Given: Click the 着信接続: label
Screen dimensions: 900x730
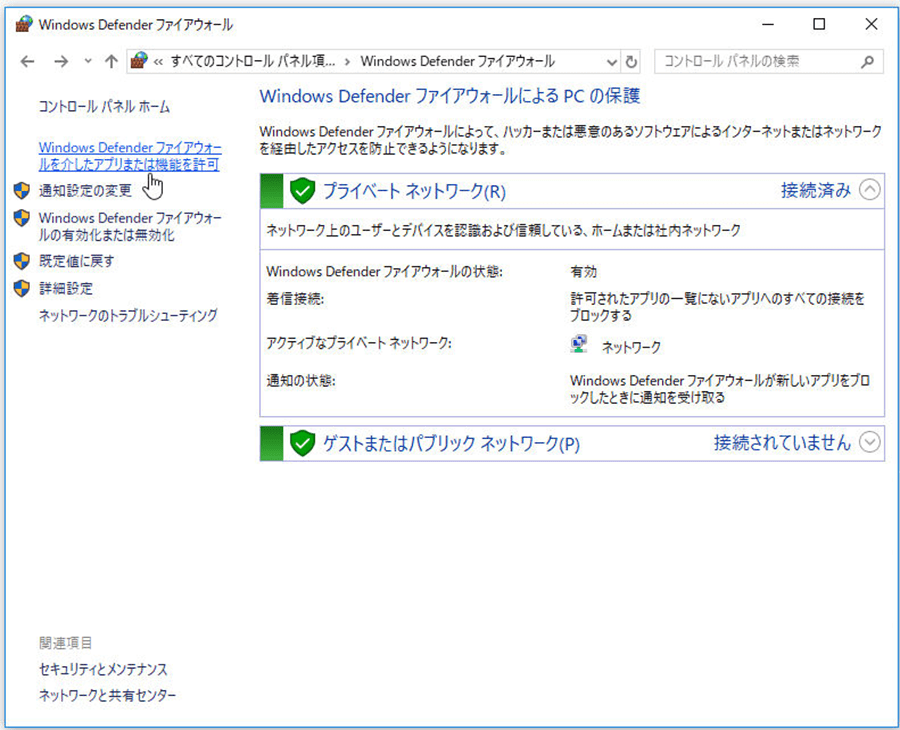Looking at the screenshot, I should click(x=295, y=299).
